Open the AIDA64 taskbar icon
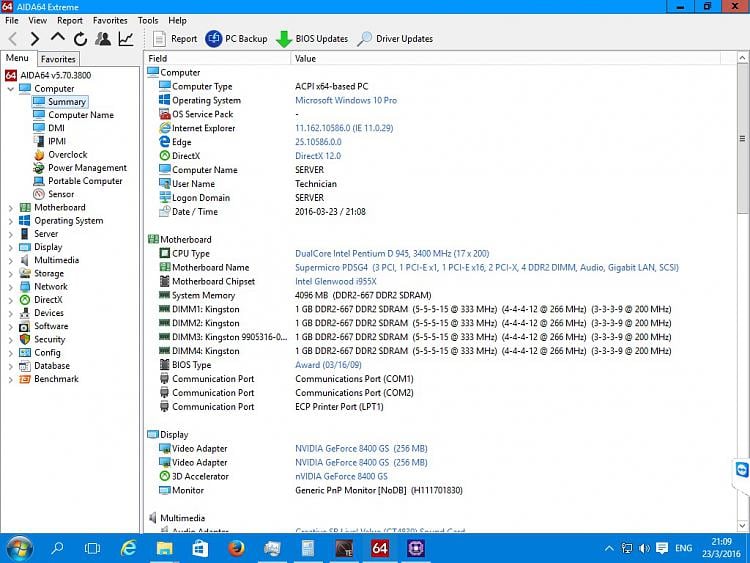750x563 pixels. (380, 548)
